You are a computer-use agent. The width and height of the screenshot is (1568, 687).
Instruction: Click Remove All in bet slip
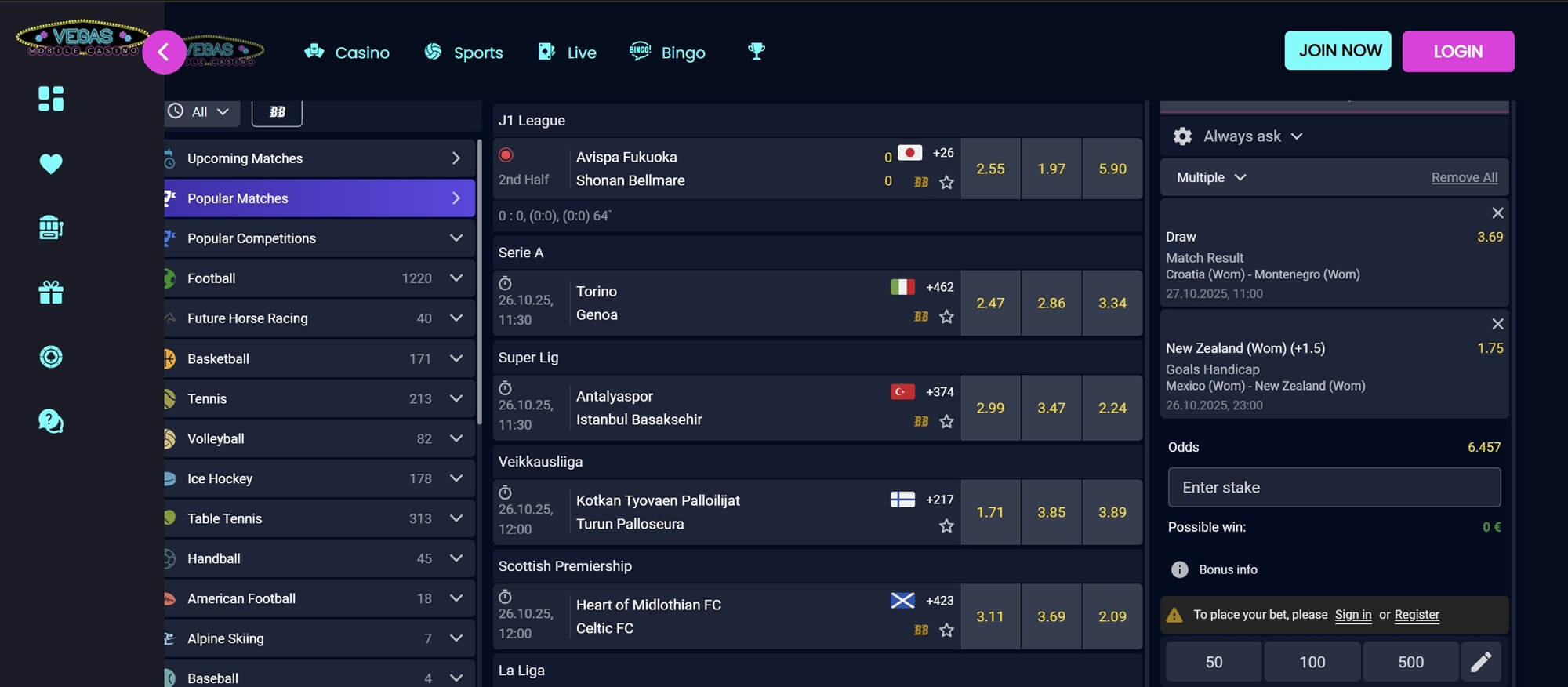[x=1464, y=177]
